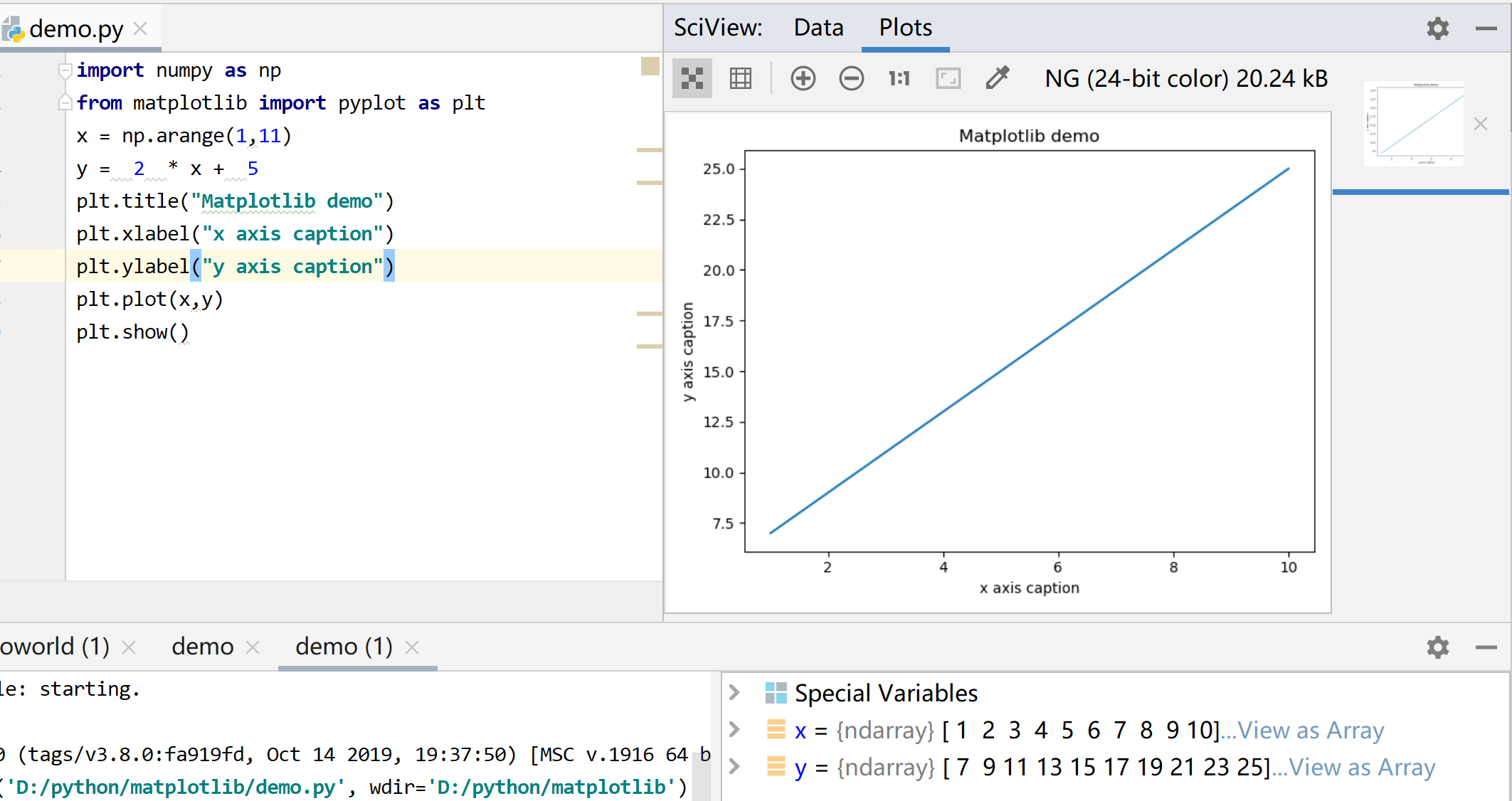Reset plot to actual size 1:1
Image resolution: width=1512 pixels, height=801 pixels.
[x=899, y=78]
